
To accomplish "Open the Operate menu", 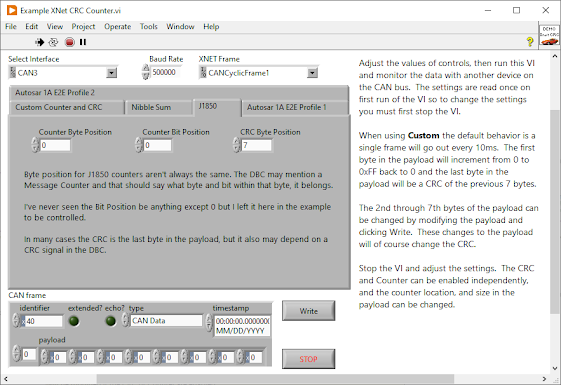I will pos(117,26).
